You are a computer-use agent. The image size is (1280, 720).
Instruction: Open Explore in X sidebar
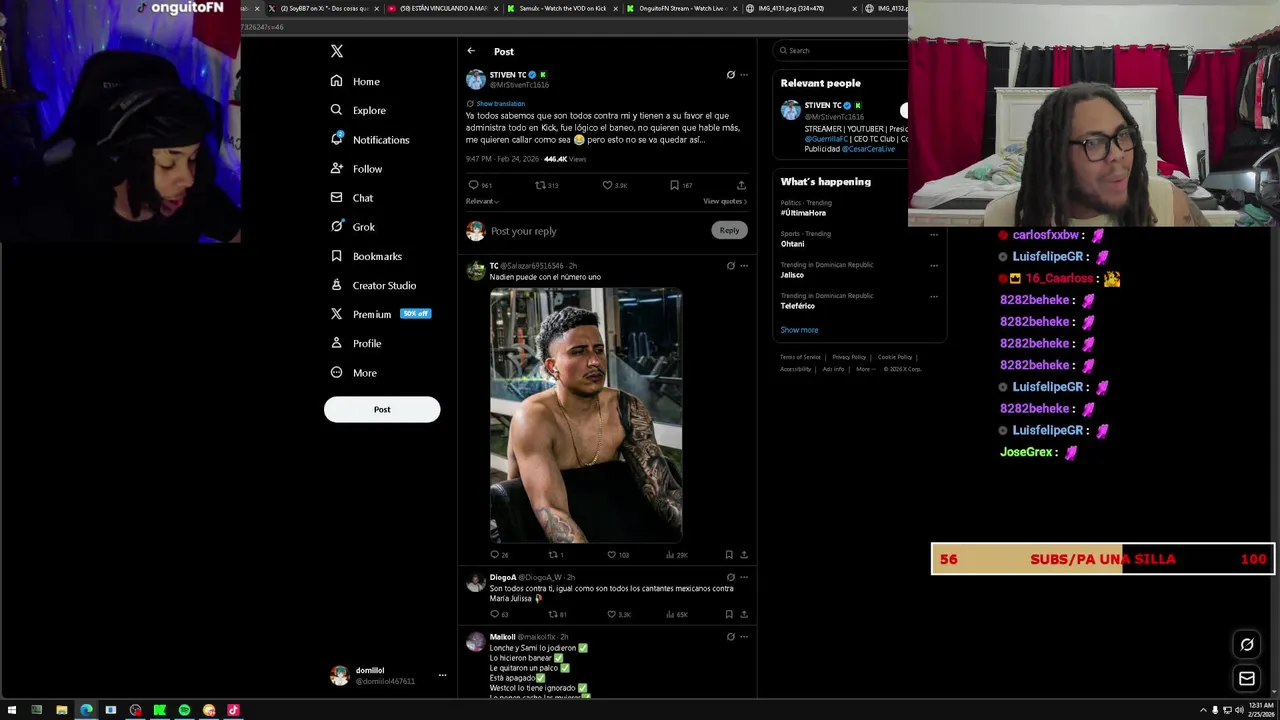[358, 110]
